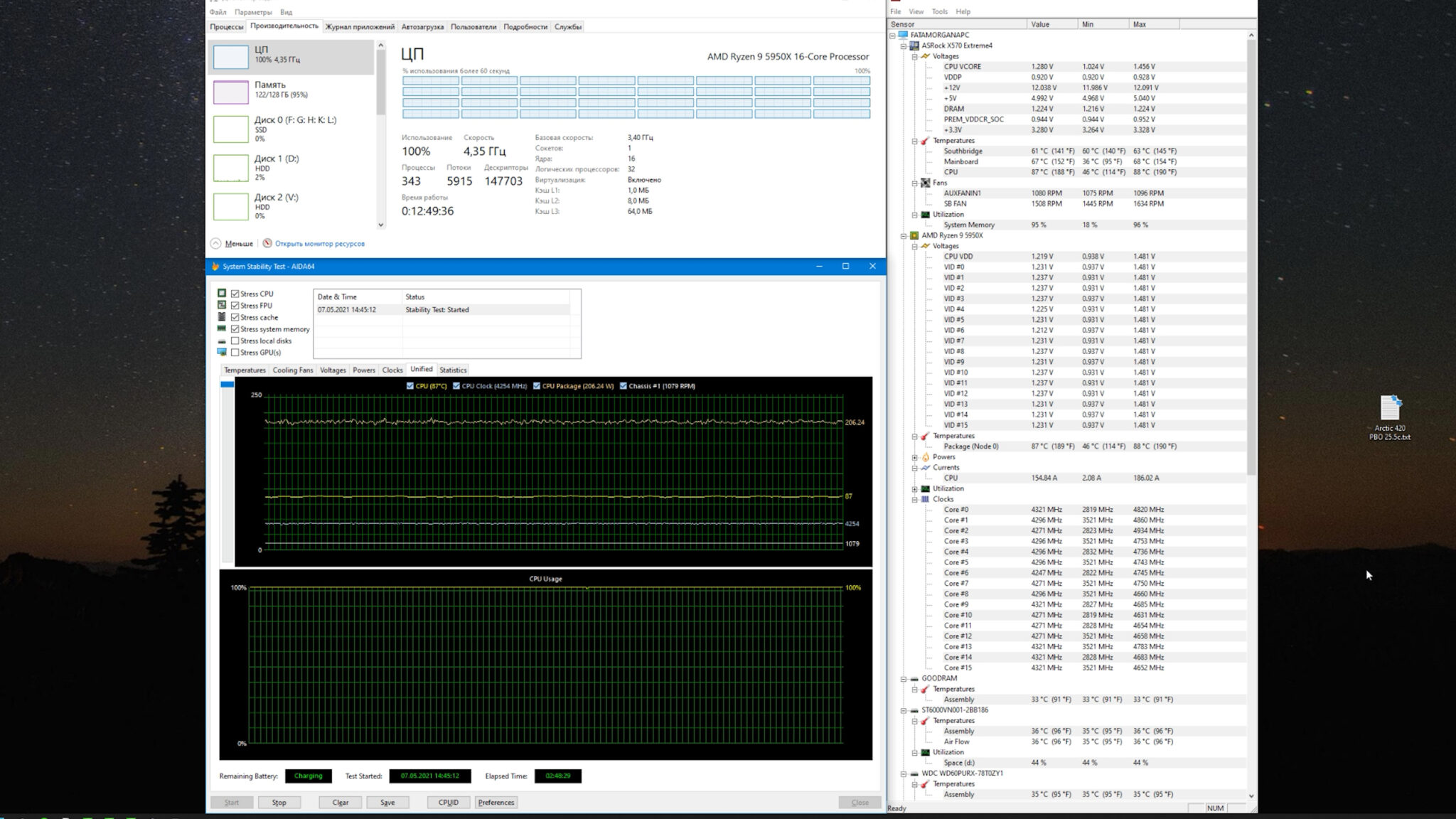Switch to the Temperatures tab in AIDA64
The width and height of the screenshot is (1456, 819).
(x=245, y=370)
